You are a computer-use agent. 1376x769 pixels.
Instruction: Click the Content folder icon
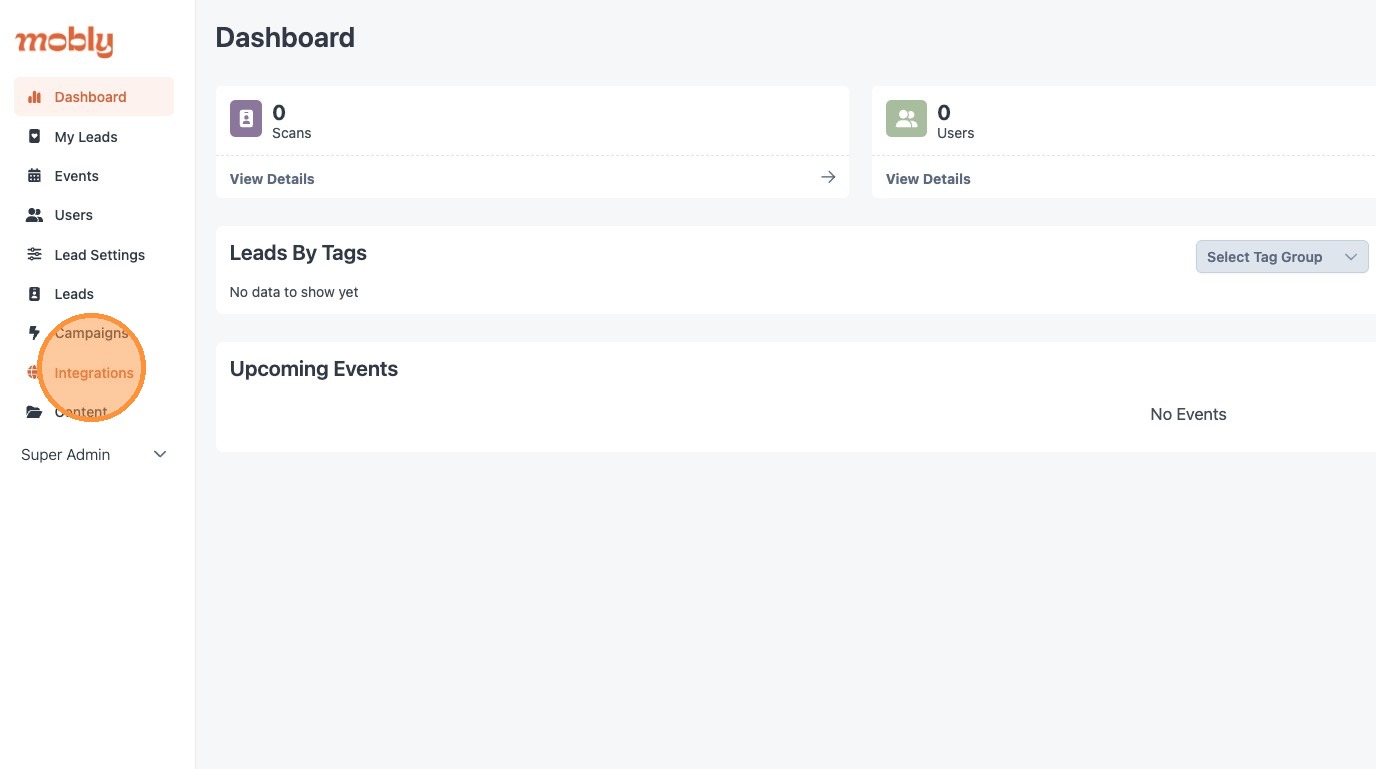coord(35,412)
